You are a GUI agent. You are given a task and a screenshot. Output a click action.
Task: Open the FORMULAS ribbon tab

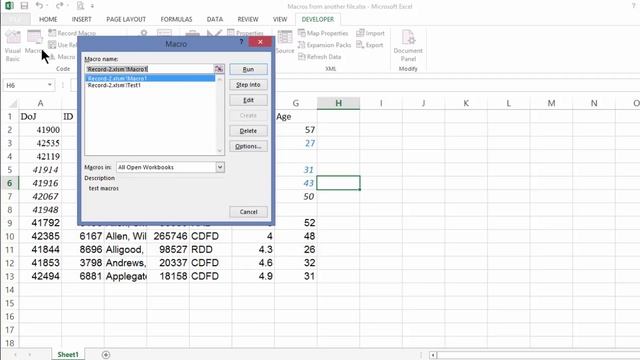pos(176,19)
